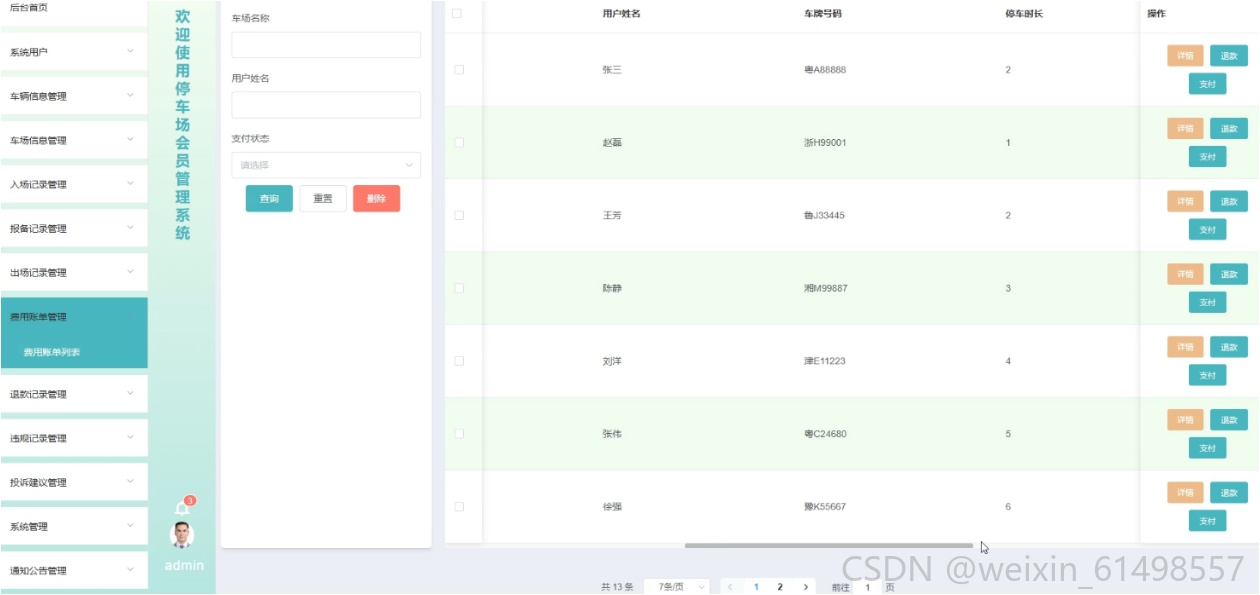
Task: Open the 通知公告管理 sidebar menu
Action: (x=74, y=571)
